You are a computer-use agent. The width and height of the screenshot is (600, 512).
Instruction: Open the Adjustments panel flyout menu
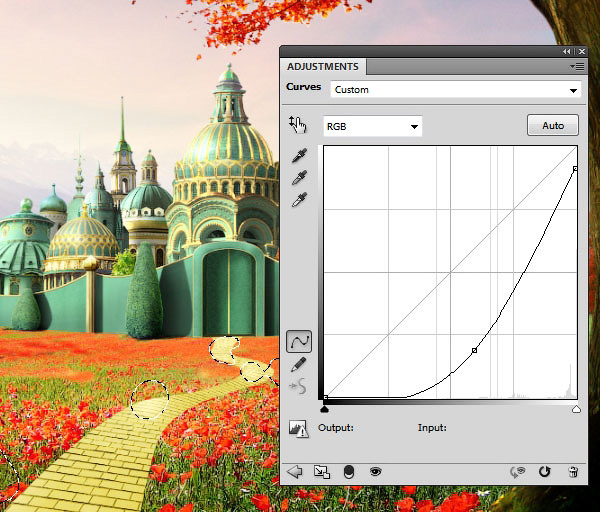[x=577, y=67]
